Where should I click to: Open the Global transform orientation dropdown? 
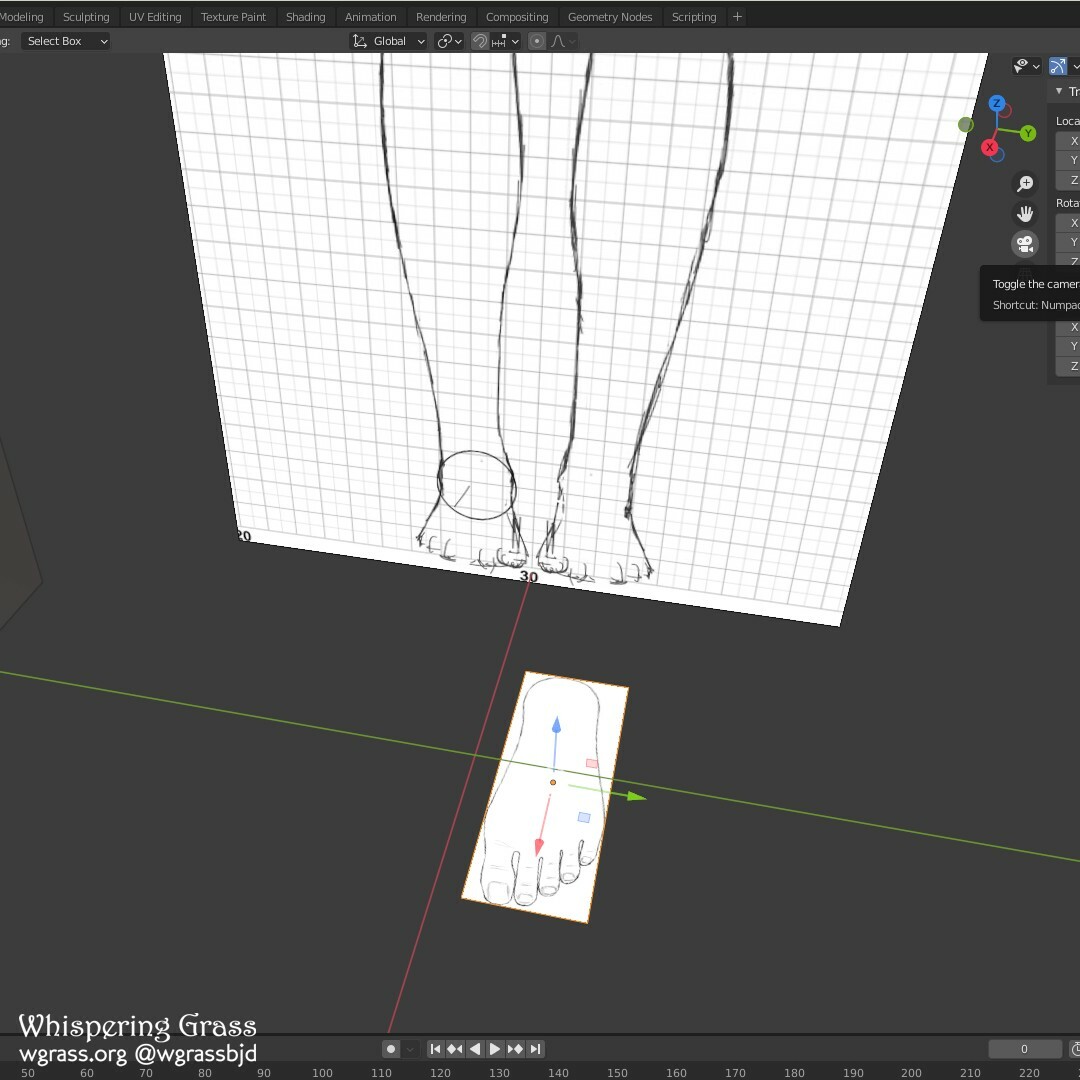[x=388, y=41]
